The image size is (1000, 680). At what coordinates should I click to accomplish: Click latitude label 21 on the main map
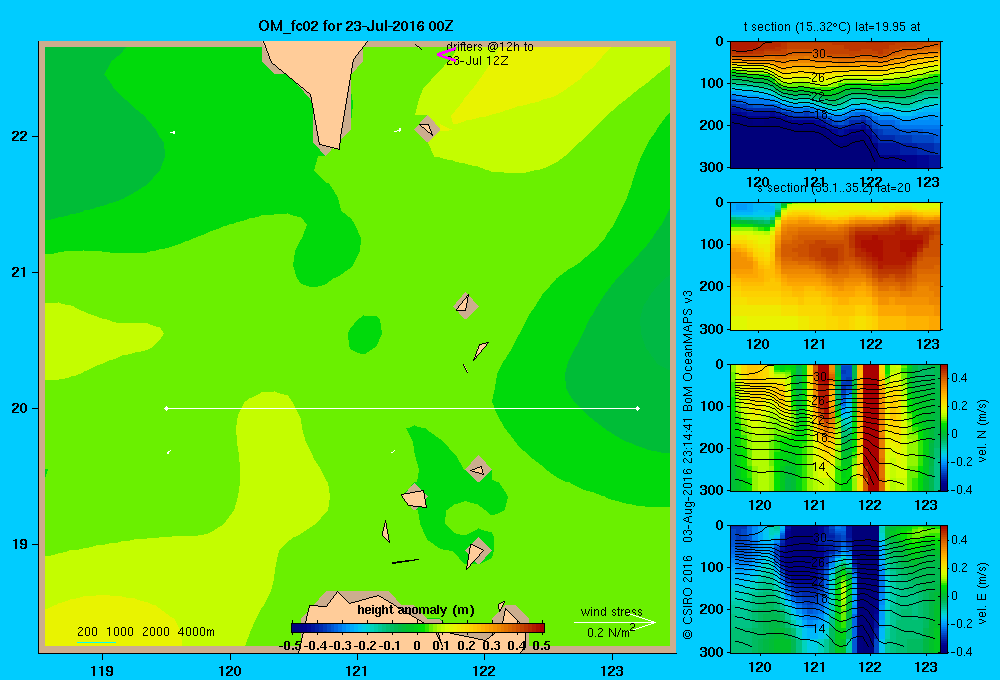[20, 272]
